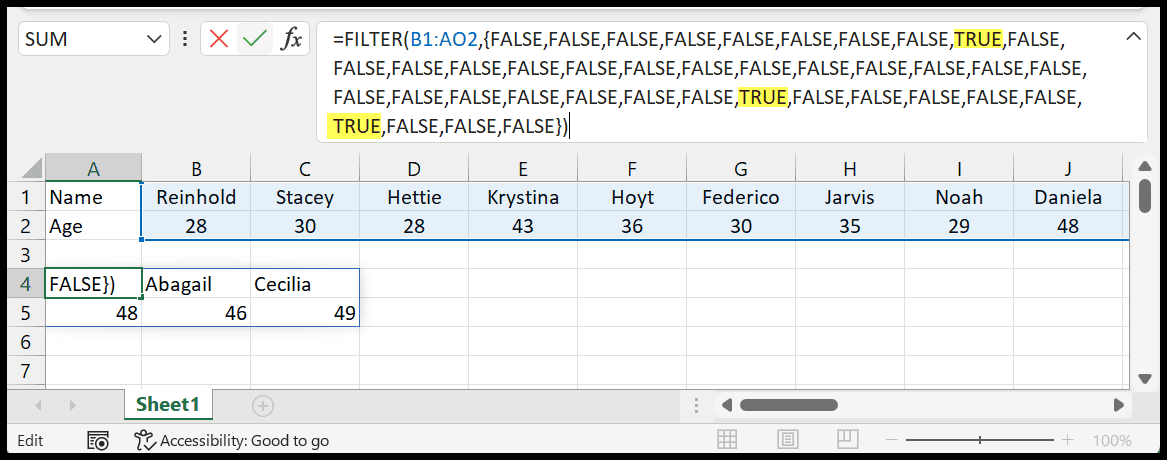
Task: Open the sheet tab options dots
Action: pos(696,406)
